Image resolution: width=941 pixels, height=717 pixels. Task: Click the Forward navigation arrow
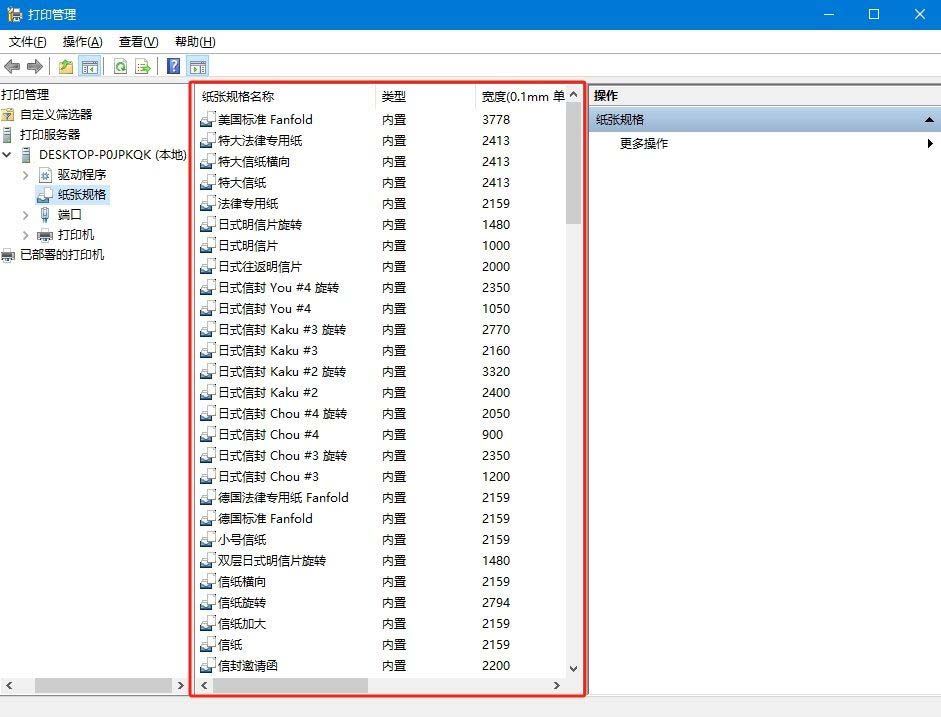pos(34,67)
